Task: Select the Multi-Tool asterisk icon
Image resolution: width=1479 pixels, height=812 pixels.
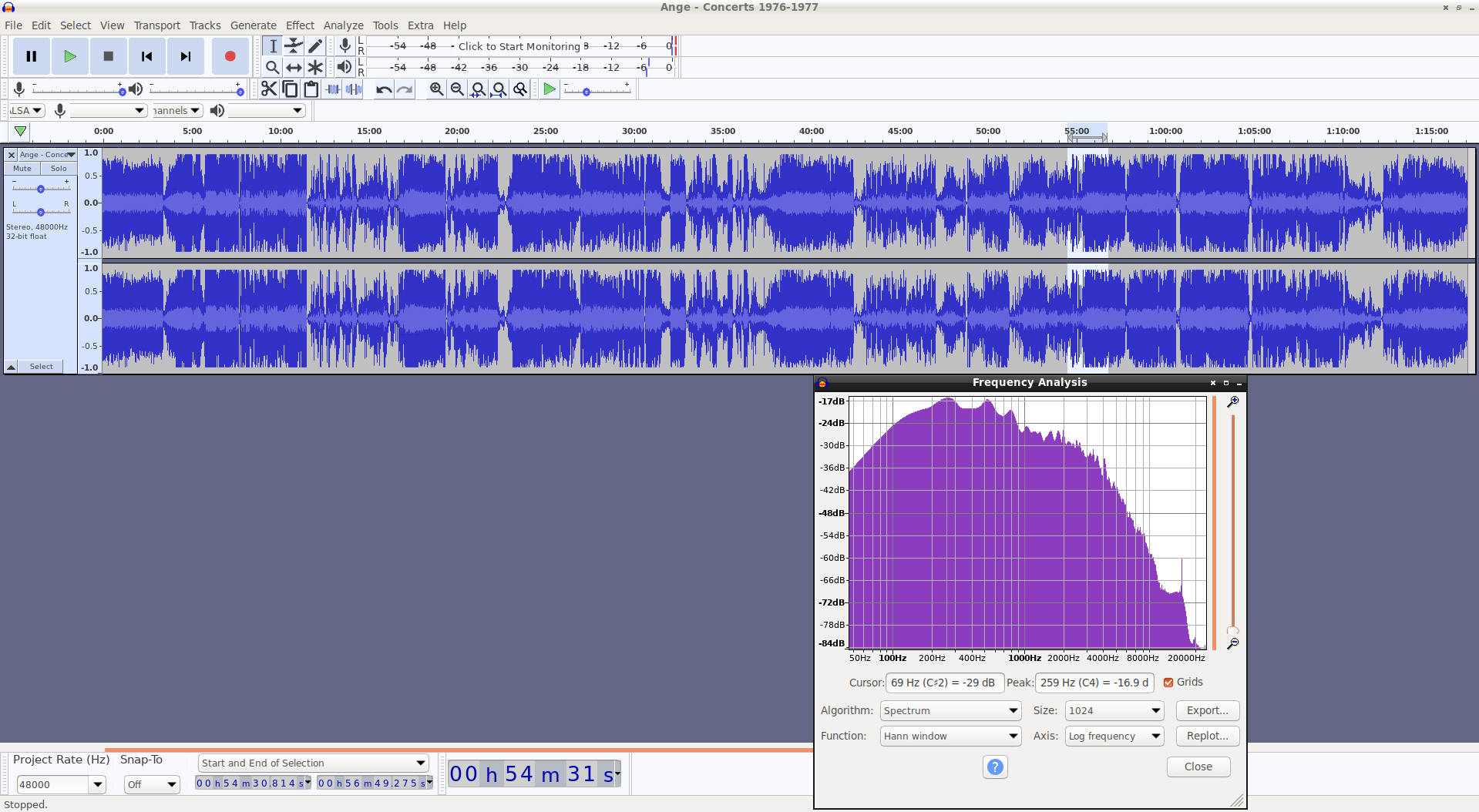Action: [x=315, y=68]
